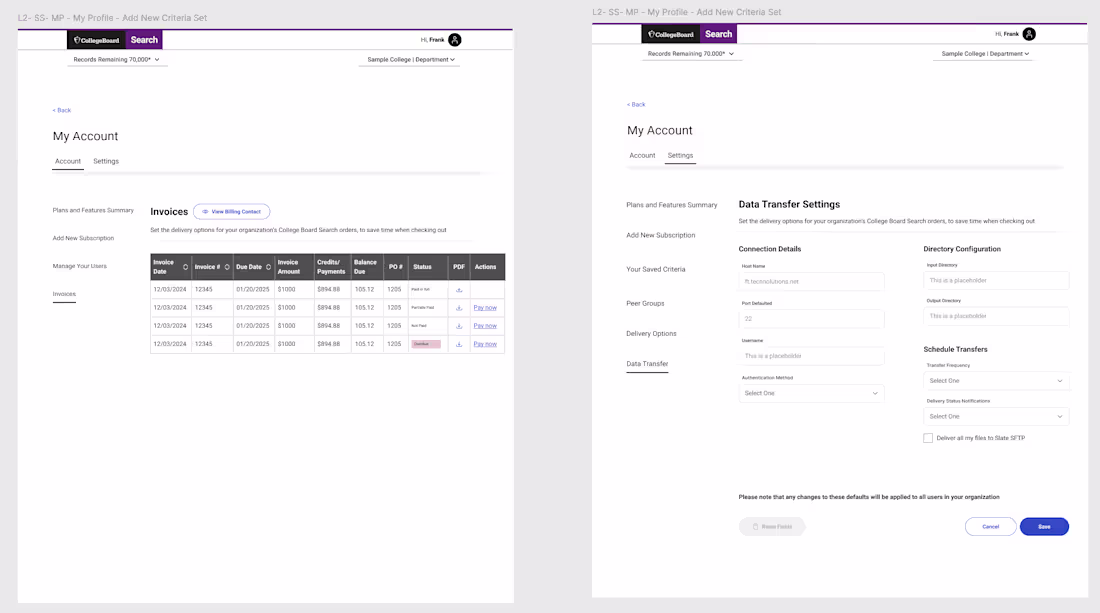Click the Input Directory field

996,280
